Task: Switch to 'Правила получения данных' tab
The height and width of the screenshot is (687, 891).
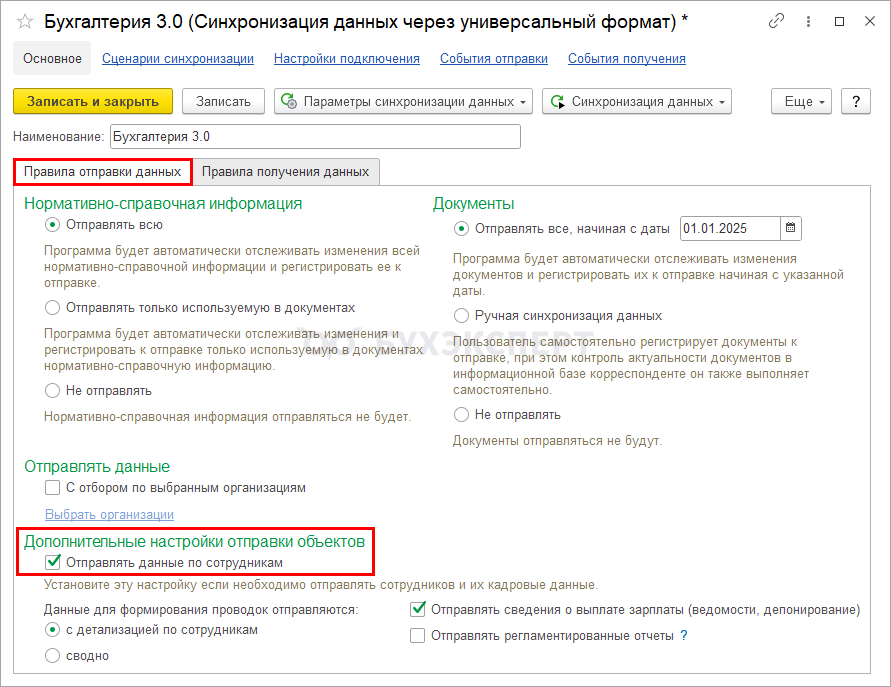Action: [286, 172]
